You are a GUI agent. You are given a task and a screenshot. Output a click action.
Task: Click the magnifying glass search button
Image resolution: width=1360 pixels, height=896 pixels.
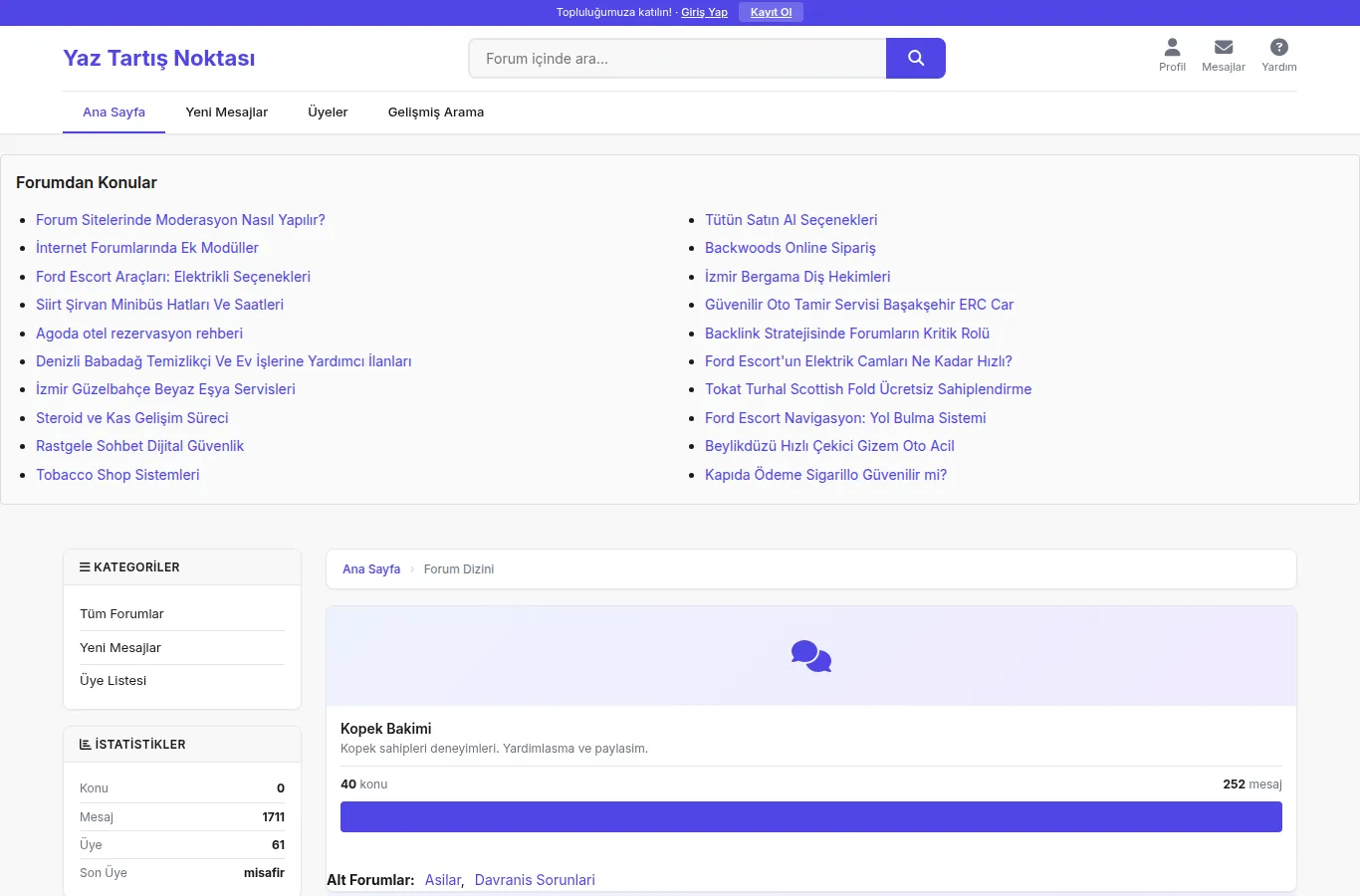tap(916, 59)
